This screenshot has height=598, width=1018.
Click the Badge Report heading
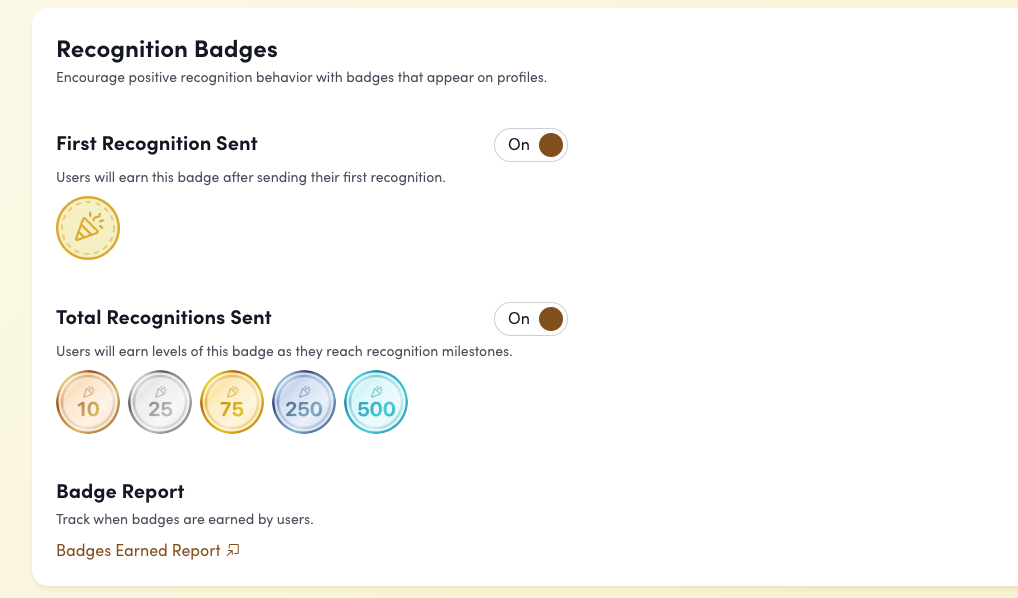point(119,491)
